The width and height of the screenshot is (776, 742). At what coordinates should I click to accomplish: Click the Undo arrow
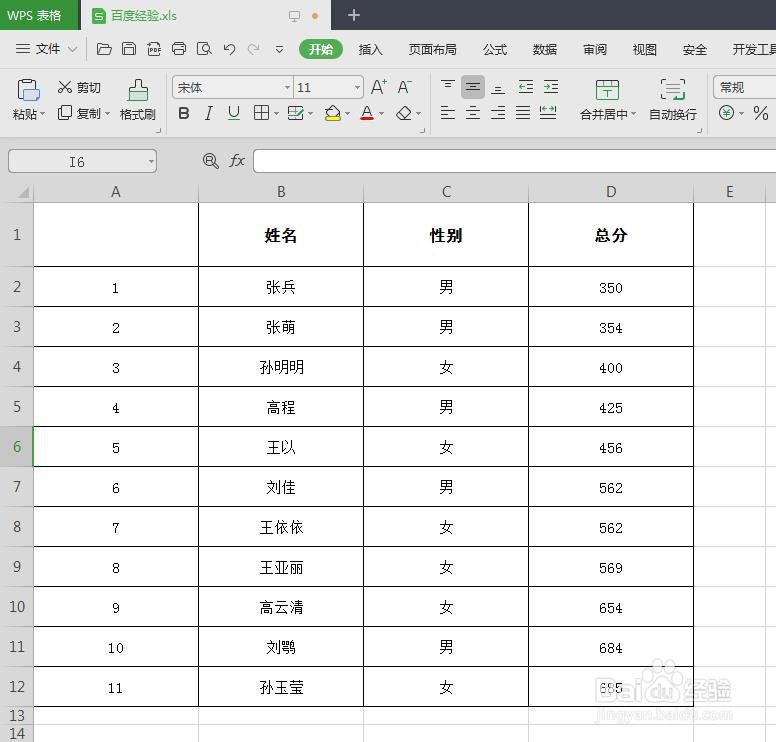(229, 49)
